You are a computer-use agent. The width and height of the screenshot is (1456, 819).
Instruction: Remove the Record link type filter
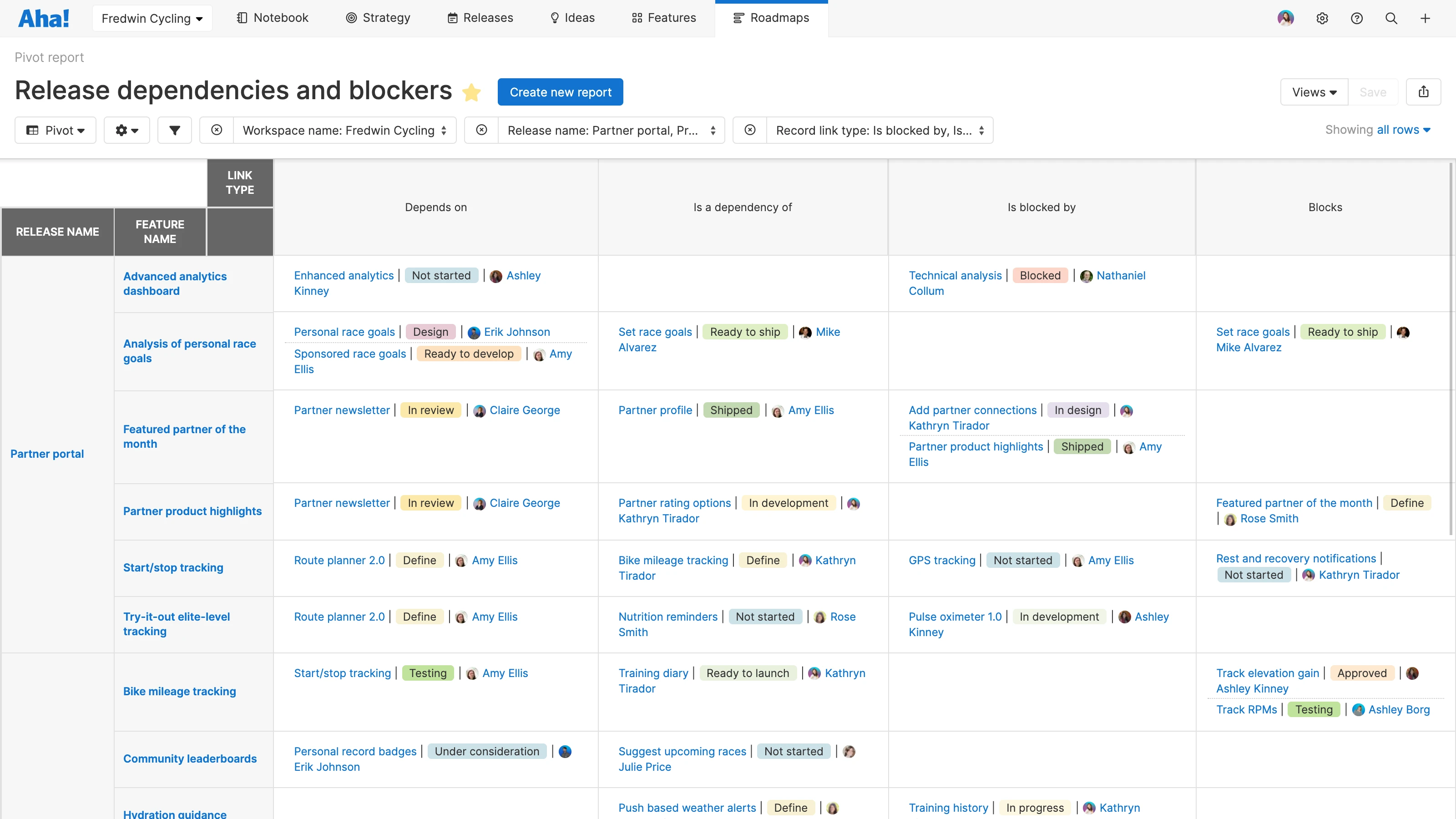tap(749, 130)
